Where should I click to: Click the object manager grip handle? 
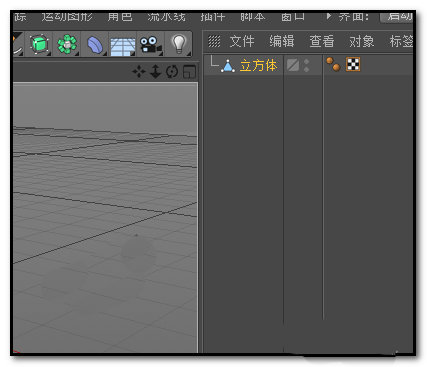pyautogui.click(x=214, y=41)
